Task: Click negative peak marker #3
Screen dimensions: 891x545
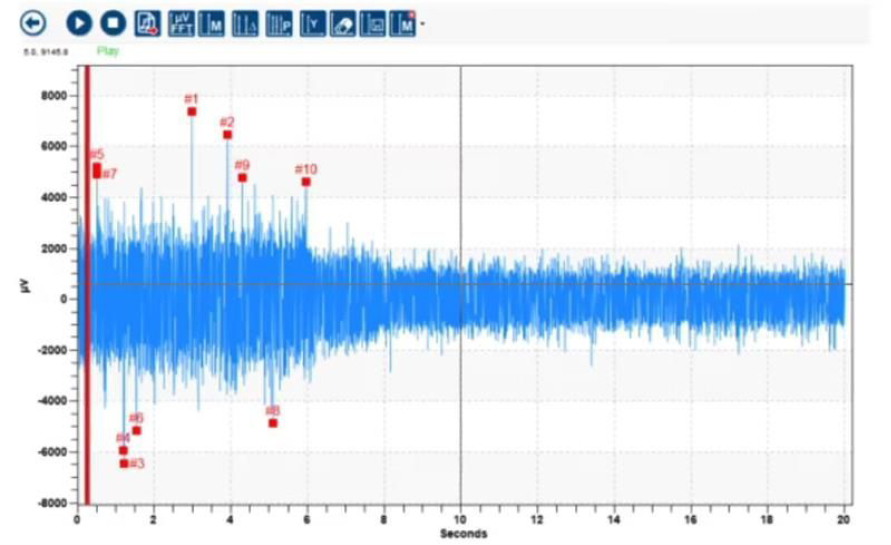Action: [124, 463]
